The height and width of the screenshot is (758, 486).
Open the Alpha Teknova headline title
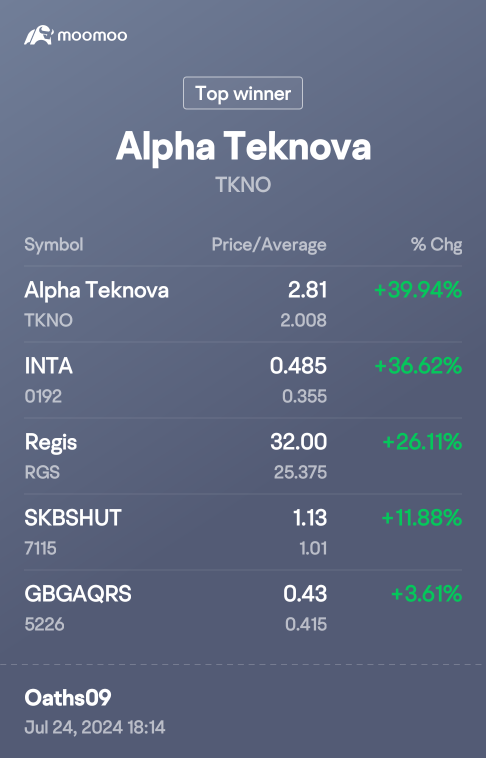click(x=243, y=146)
